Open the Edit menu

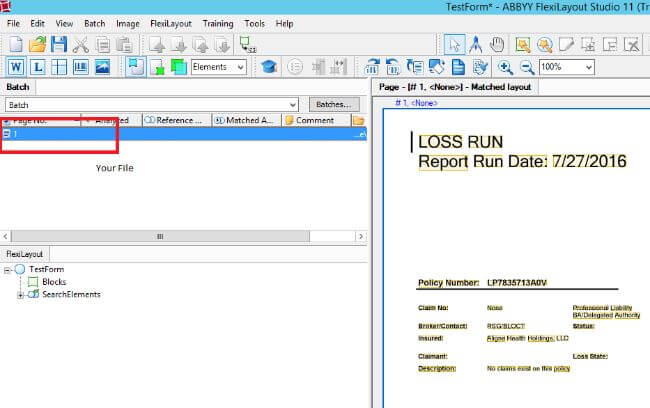click(x=37, y=24)
